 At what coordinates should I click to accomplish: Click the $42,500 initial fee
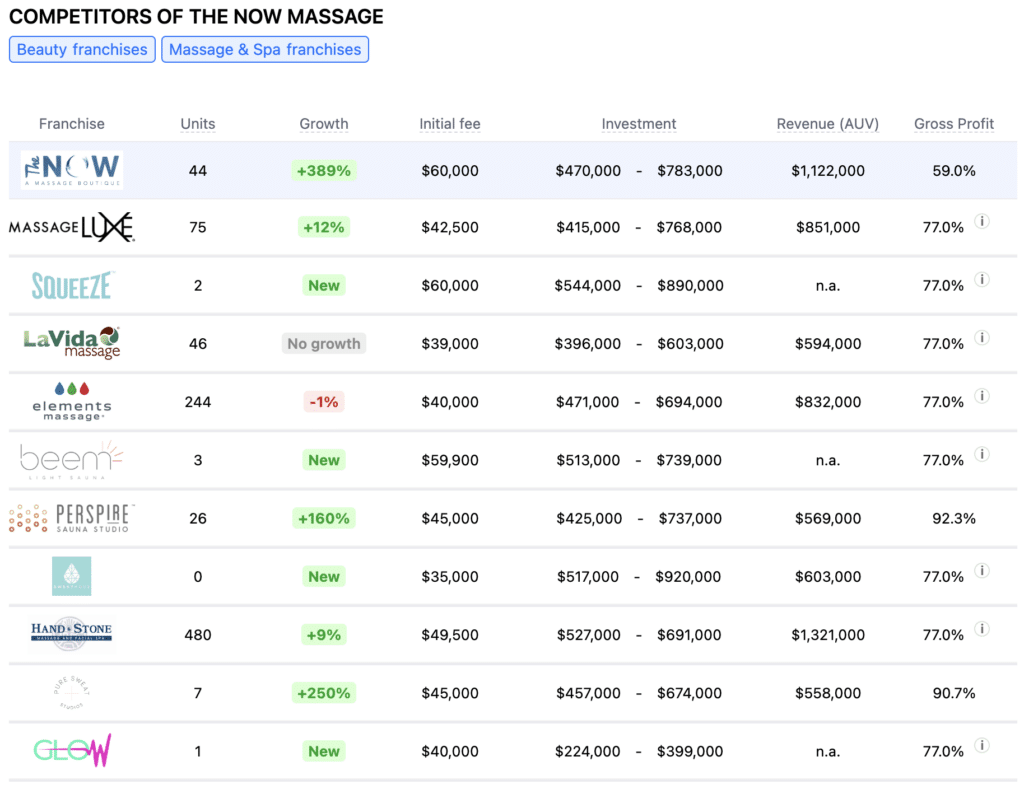tap(450, 227)
